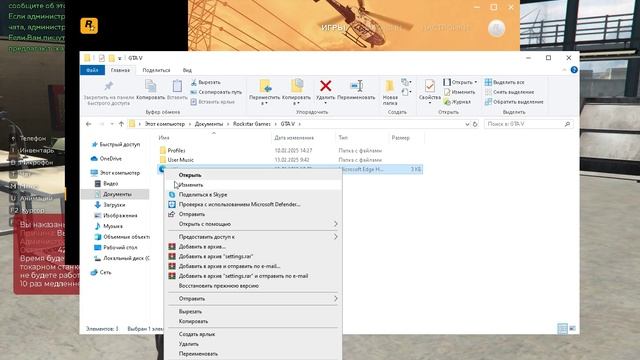
Task: Switch to the Поделиться ribbon tab
Action: (156, 70)
